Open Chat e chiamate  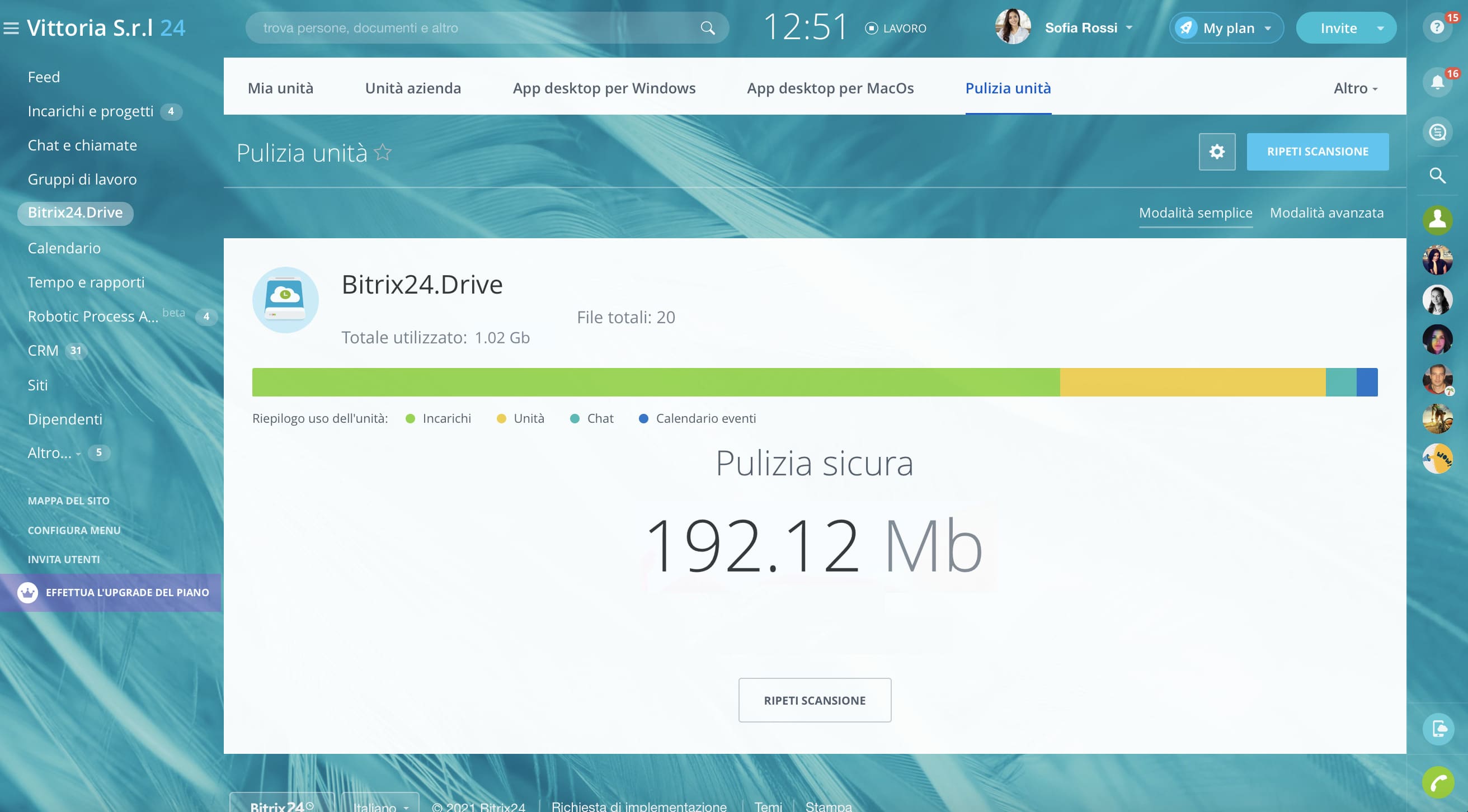click(82, 145)
